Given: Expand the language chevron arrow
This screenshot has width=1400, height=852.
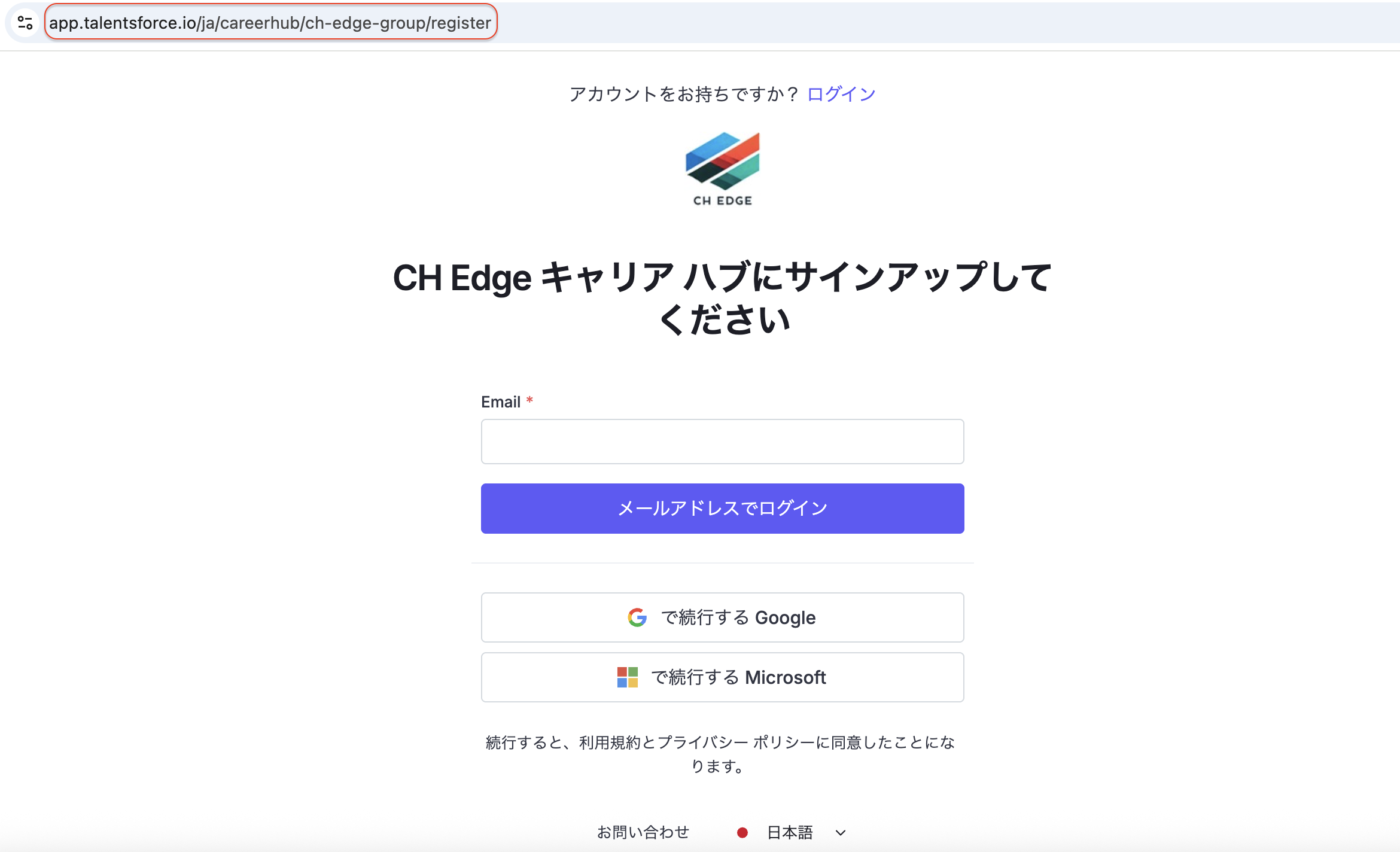Looking at the screenshot, I should (841, 833).
